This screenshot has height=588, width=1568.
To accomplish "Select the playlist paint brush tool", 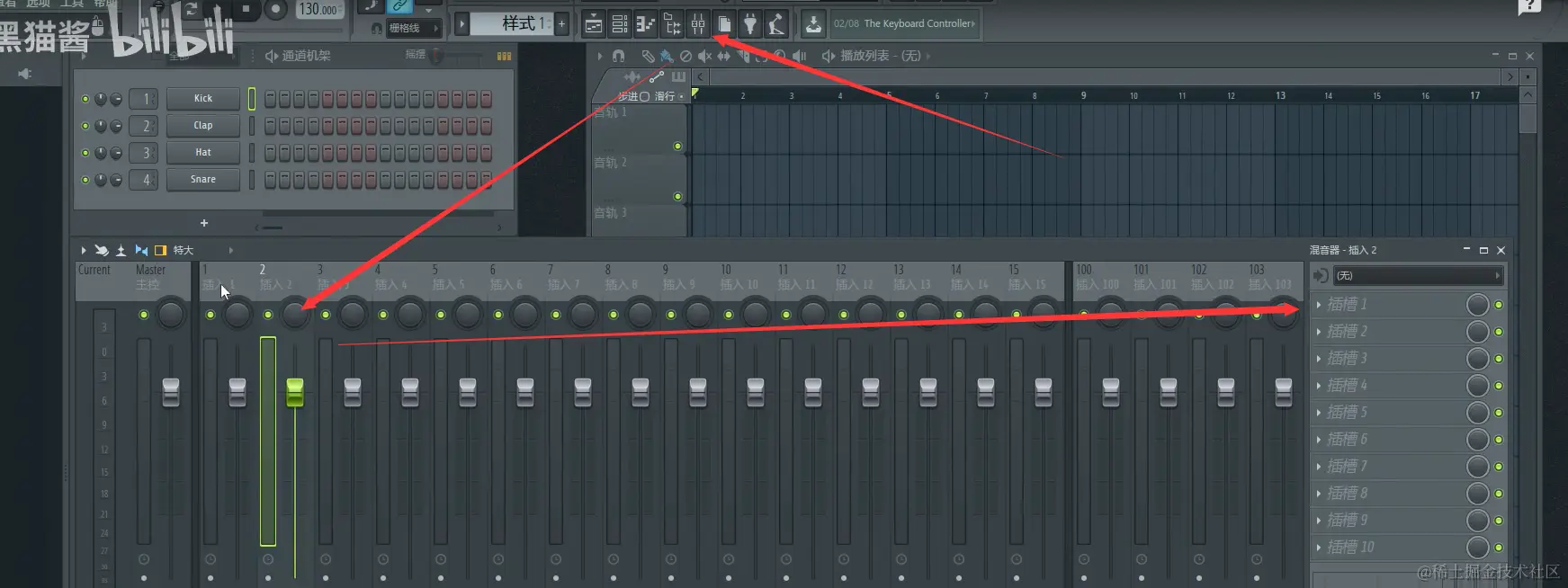I will [667, 56].
